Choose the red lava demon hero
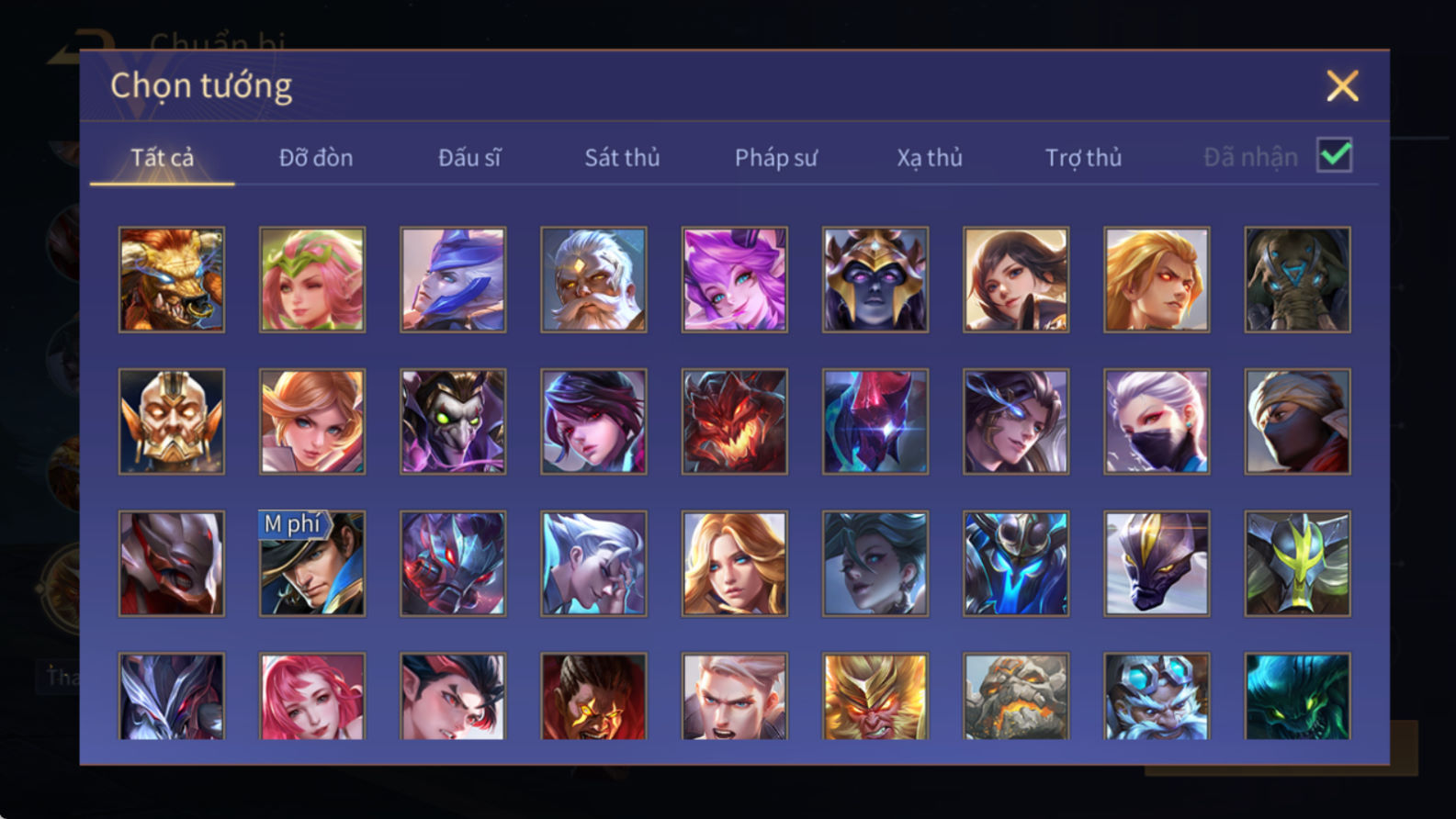The height and width of the screenshot is (819, 1456). click(x=734, y=421)
